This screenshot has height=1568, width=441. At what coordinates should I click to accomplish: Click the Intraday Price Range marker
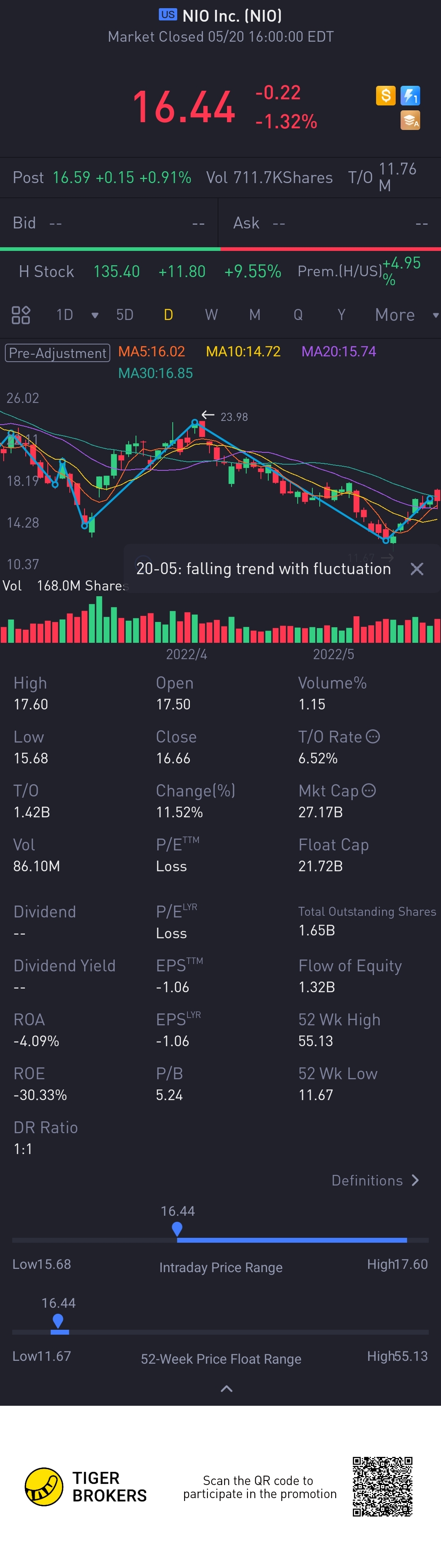pyautogui.click(x=177, y=1229)
